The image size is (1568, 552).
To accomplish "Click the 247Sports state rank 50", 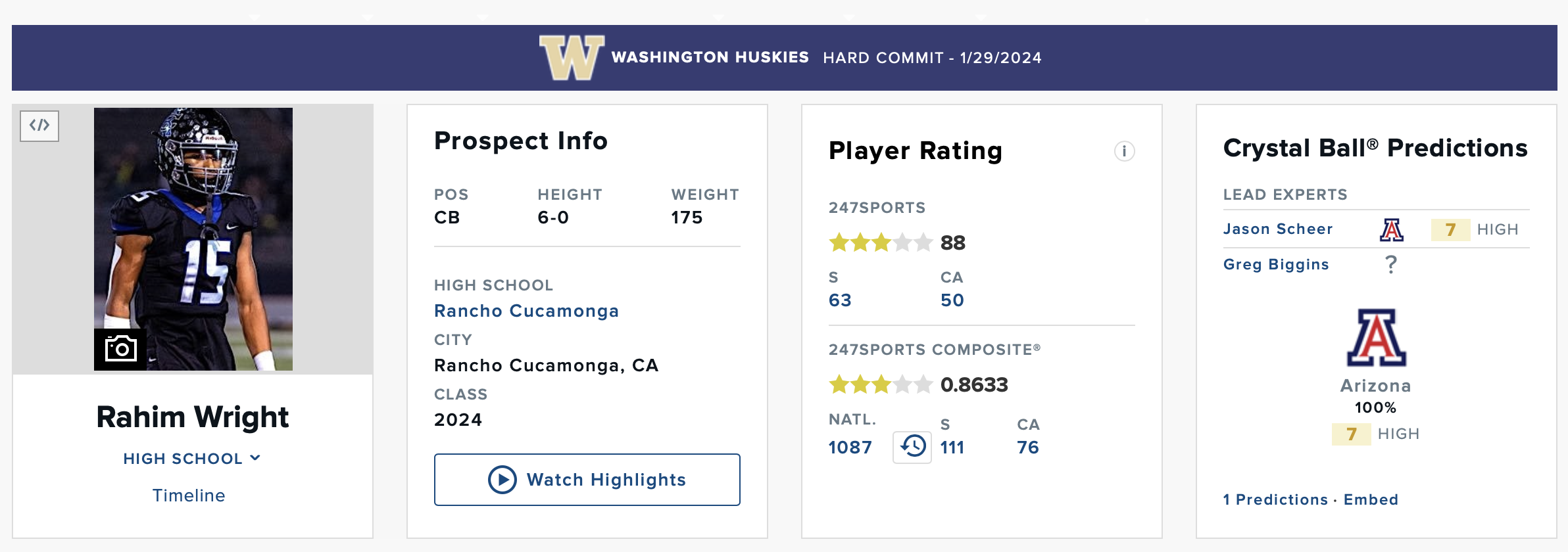I will point(952,300).
